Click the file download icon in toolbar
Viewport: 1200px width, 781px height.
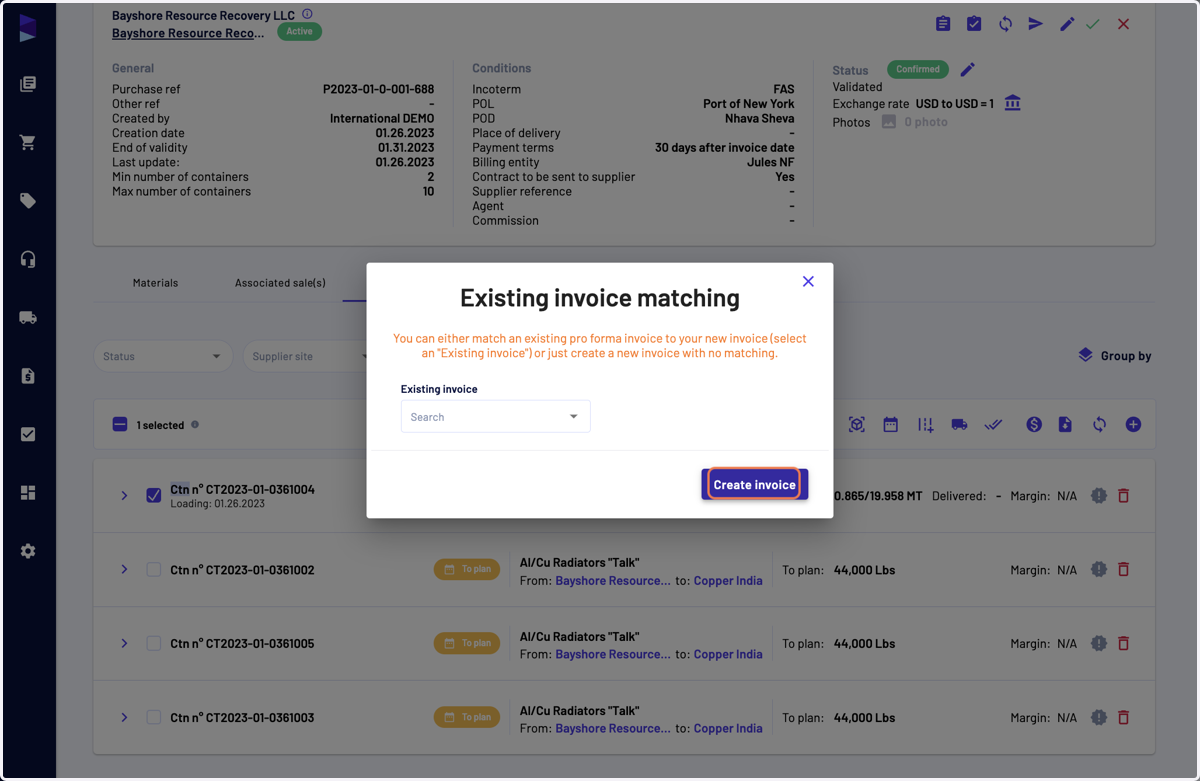1065,425
